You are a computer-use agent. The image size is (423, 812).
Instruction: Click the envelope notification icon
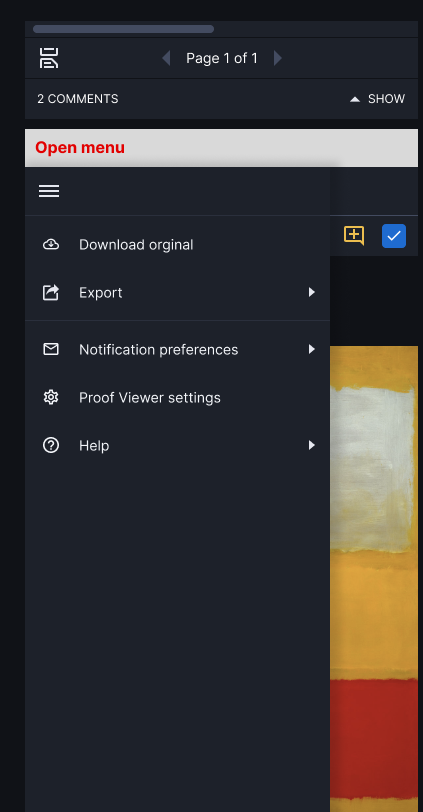pos(51,350)
